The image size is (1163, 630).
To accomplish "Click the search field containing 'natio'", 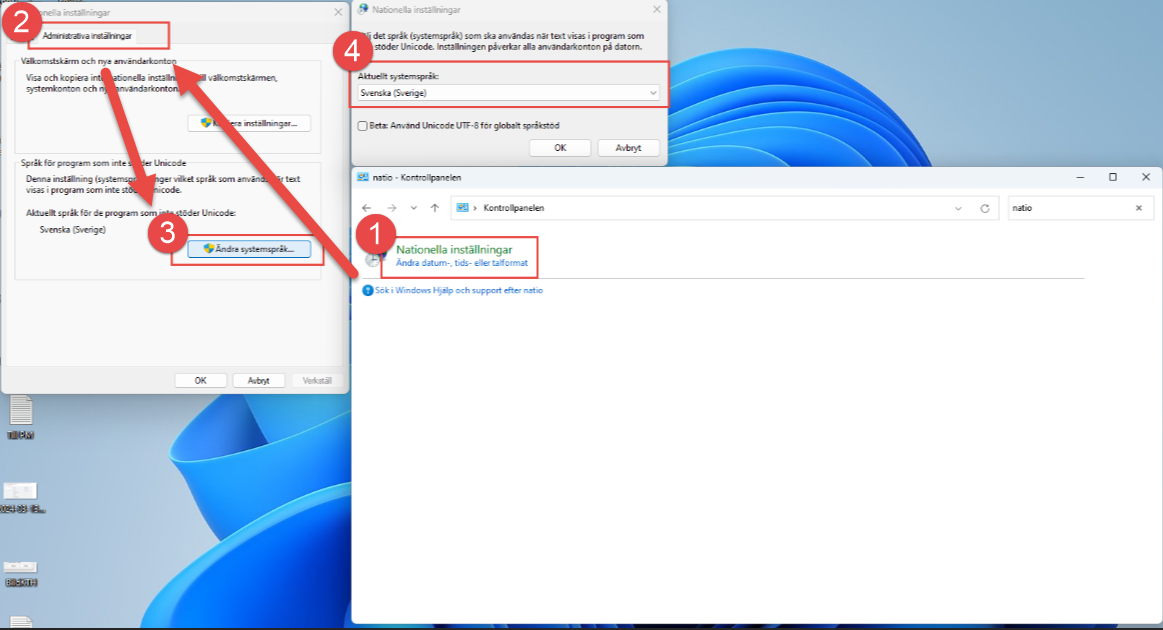I will pos(1067,208).
